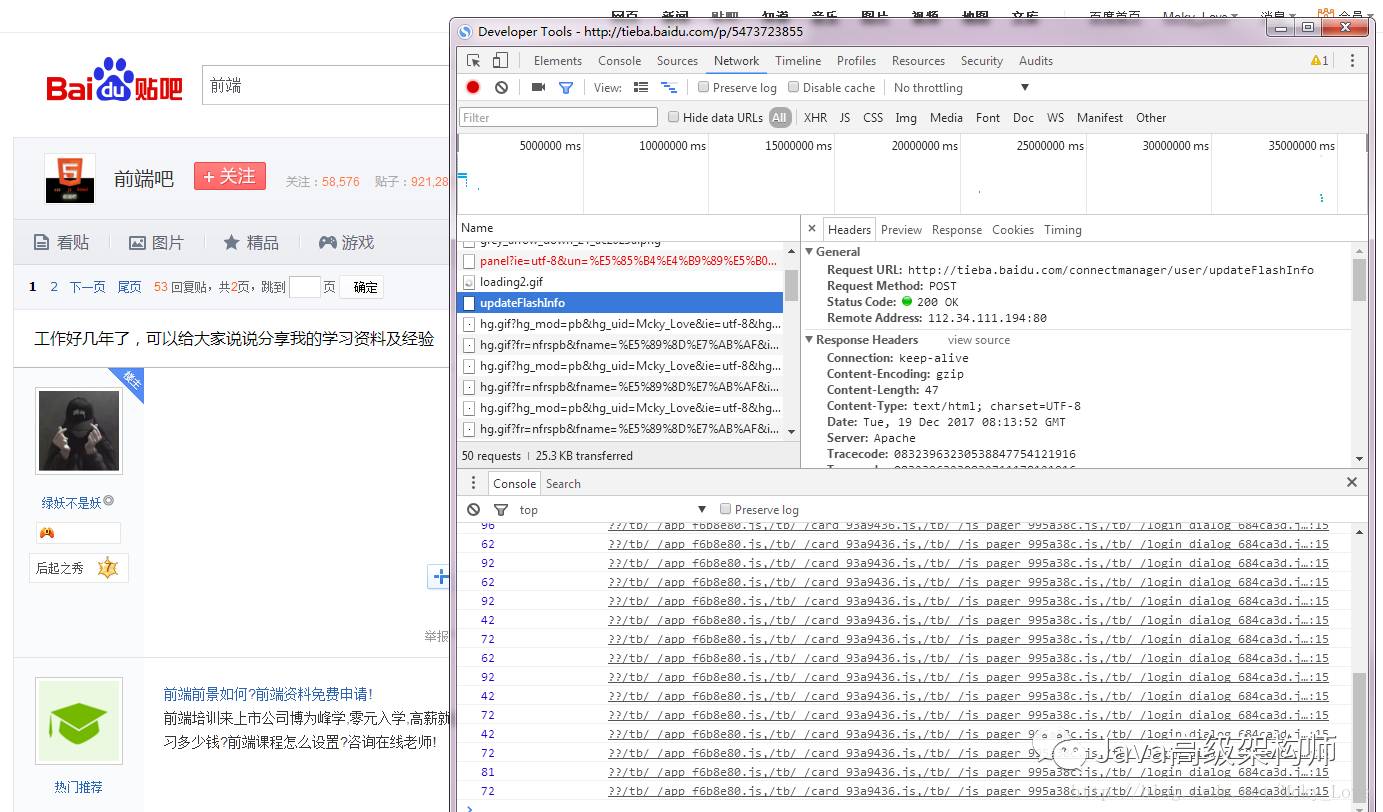The width and height of the screenshot is (1383, 812).
Task: Click the Tieba search box containing 前端
Action: 326,86
